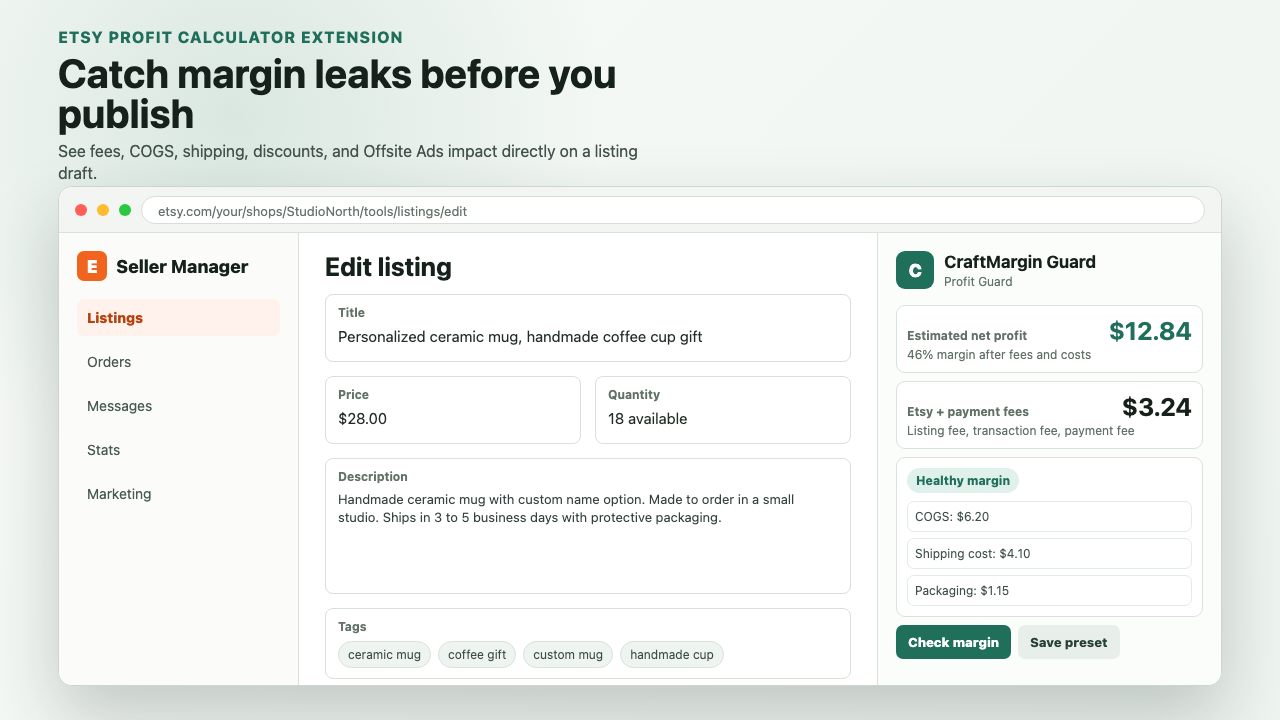Screen dimensions: 1280x720
Task: Click the Check margin button
Action: coord(953,642)
